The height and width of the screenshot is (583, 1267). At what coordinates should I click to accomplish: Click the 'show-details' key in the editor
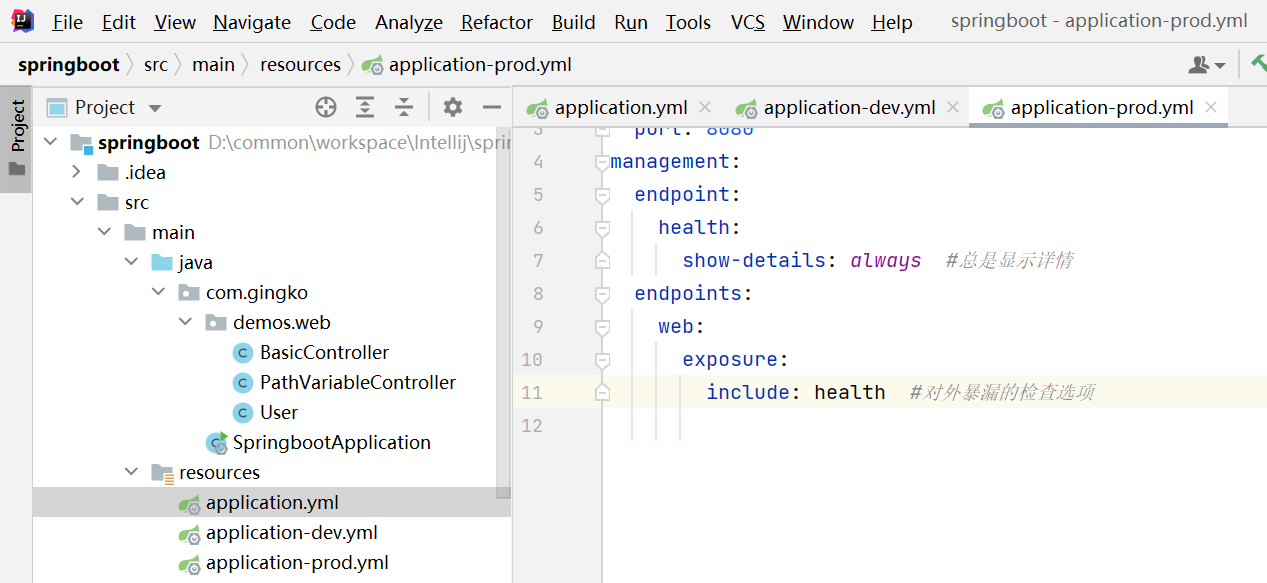point(754,260)
